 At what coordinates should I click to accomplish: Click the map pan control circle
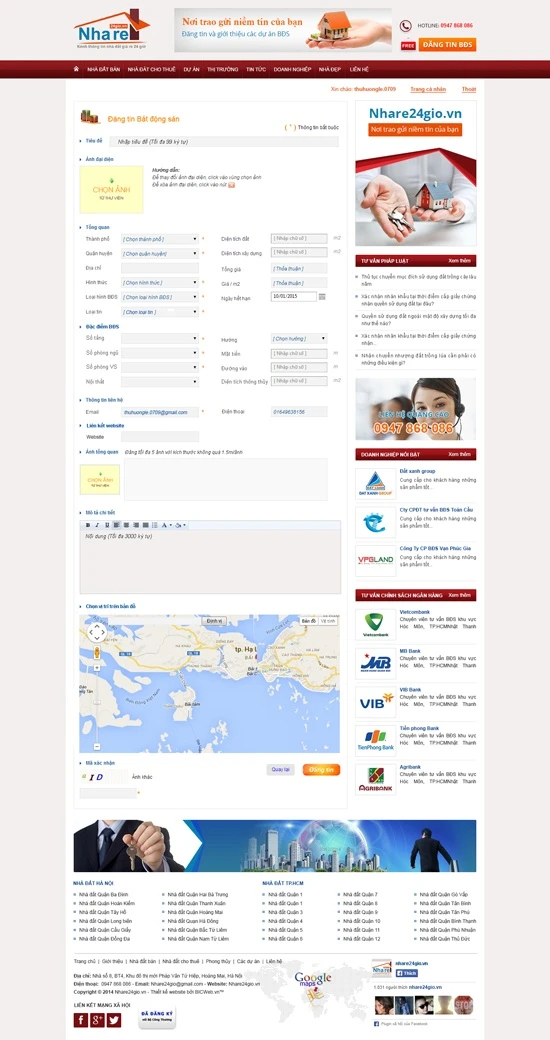click(97, 631)
